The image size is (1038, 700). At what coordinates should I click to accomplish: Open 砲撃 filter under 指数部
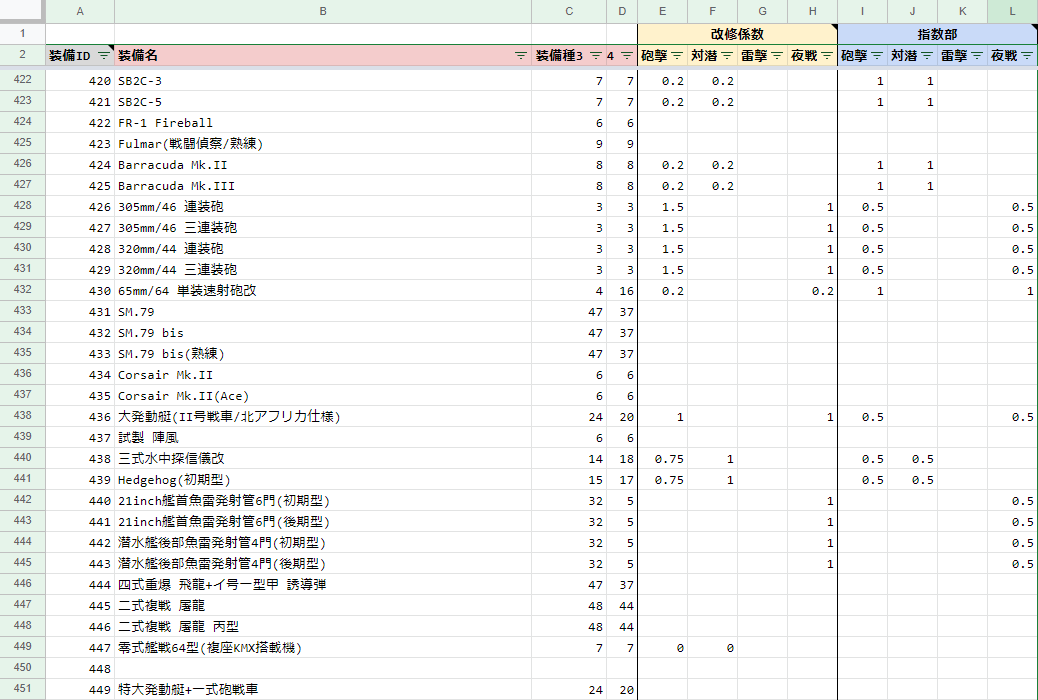coord(877,56)
